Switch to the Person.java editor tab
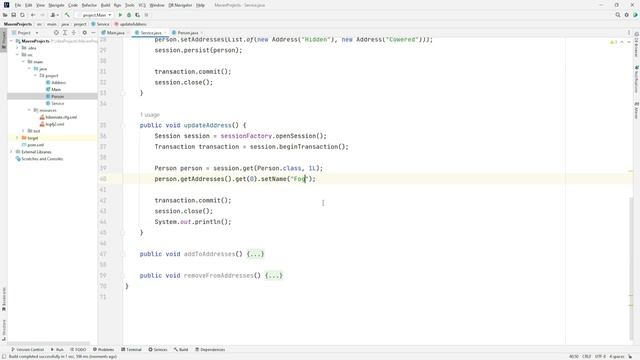The width and height of the screenshot is (640, 360). pos(187,33)
